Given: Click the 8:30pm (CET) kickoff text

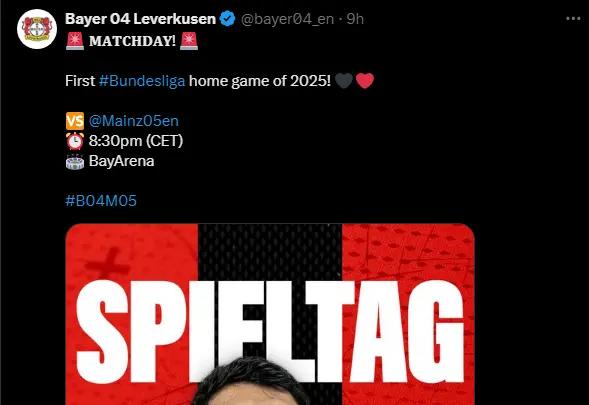Looking at the screenshot, I should click(136, 141).
